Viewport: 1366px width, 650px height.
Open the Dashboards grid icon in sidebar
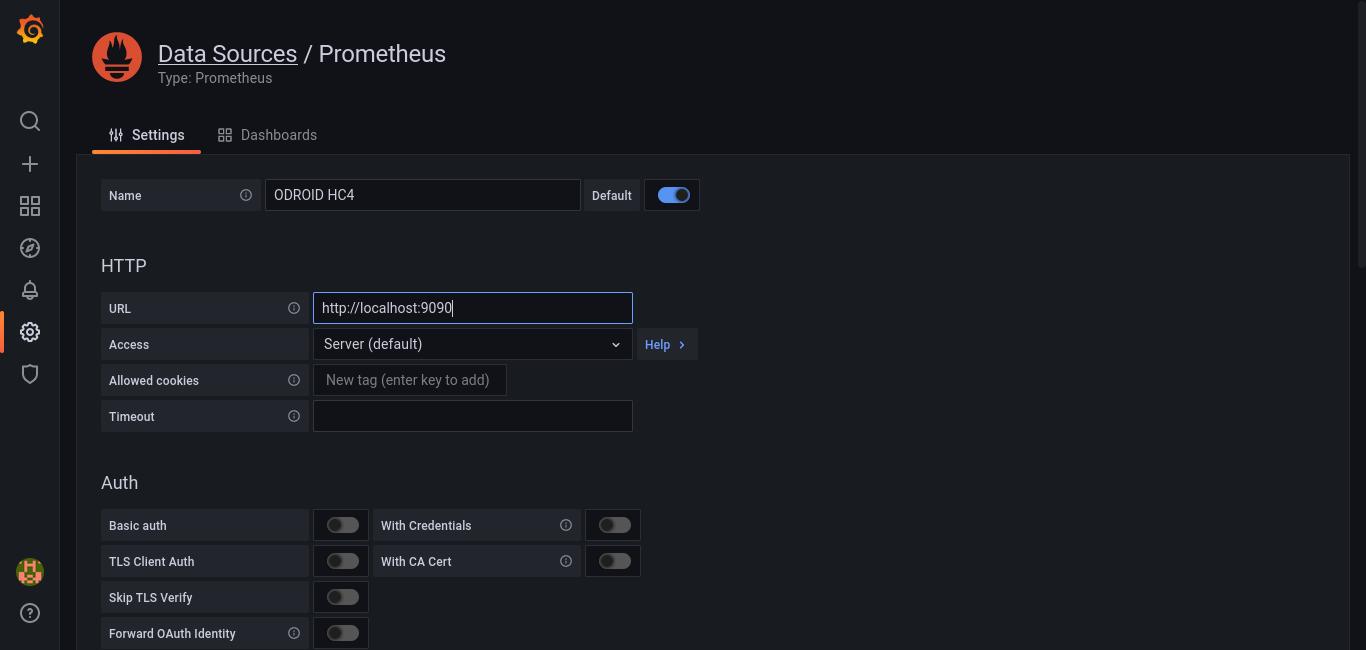(x=30, y=206)
